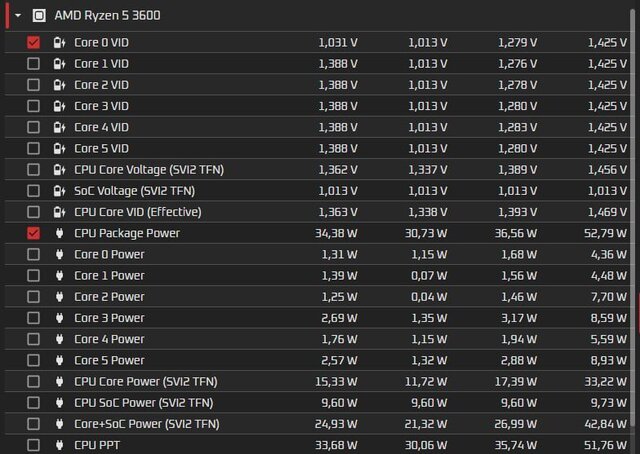
Task: Uncheck the CPU Package Power checkbox
Action: [34, 233]
